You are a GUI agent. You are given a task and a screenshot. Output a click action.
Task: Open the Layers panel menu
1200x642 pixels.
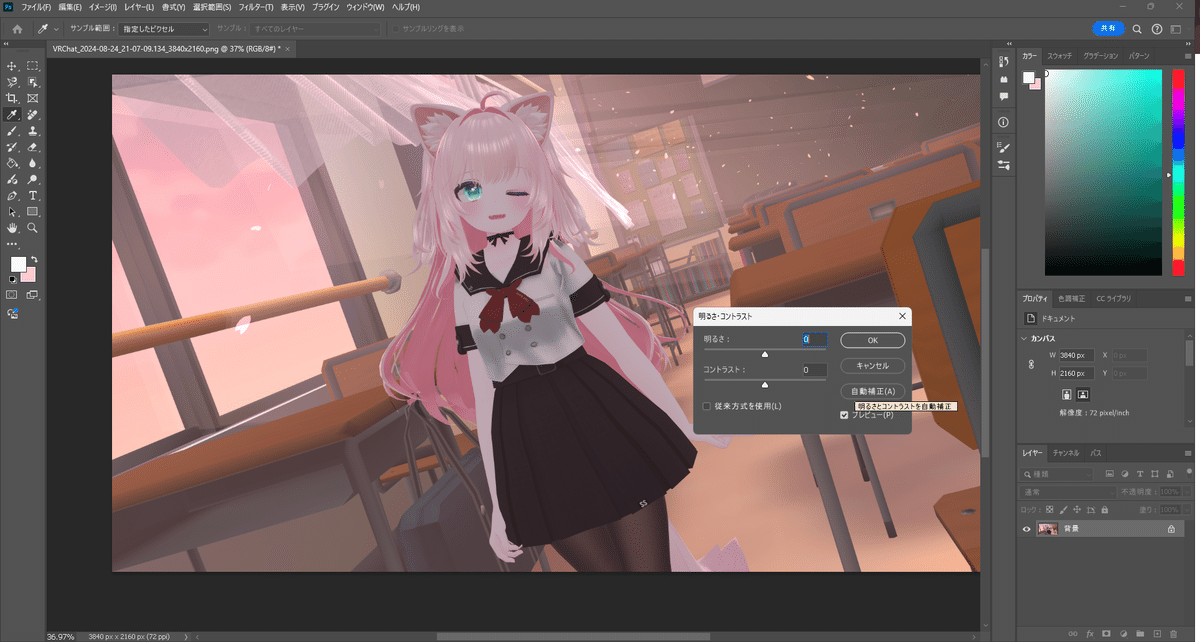point(1186,453)
